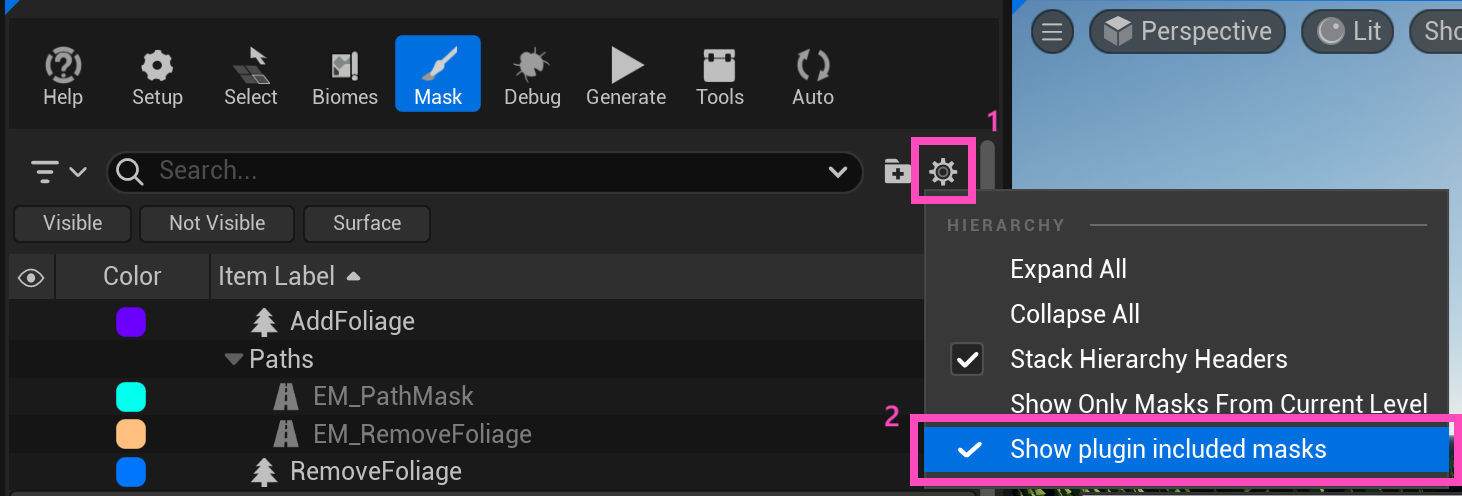Screen dimensions: 1462x496
Task: Open the filter list dropdown
Action: tap(59, 172)
